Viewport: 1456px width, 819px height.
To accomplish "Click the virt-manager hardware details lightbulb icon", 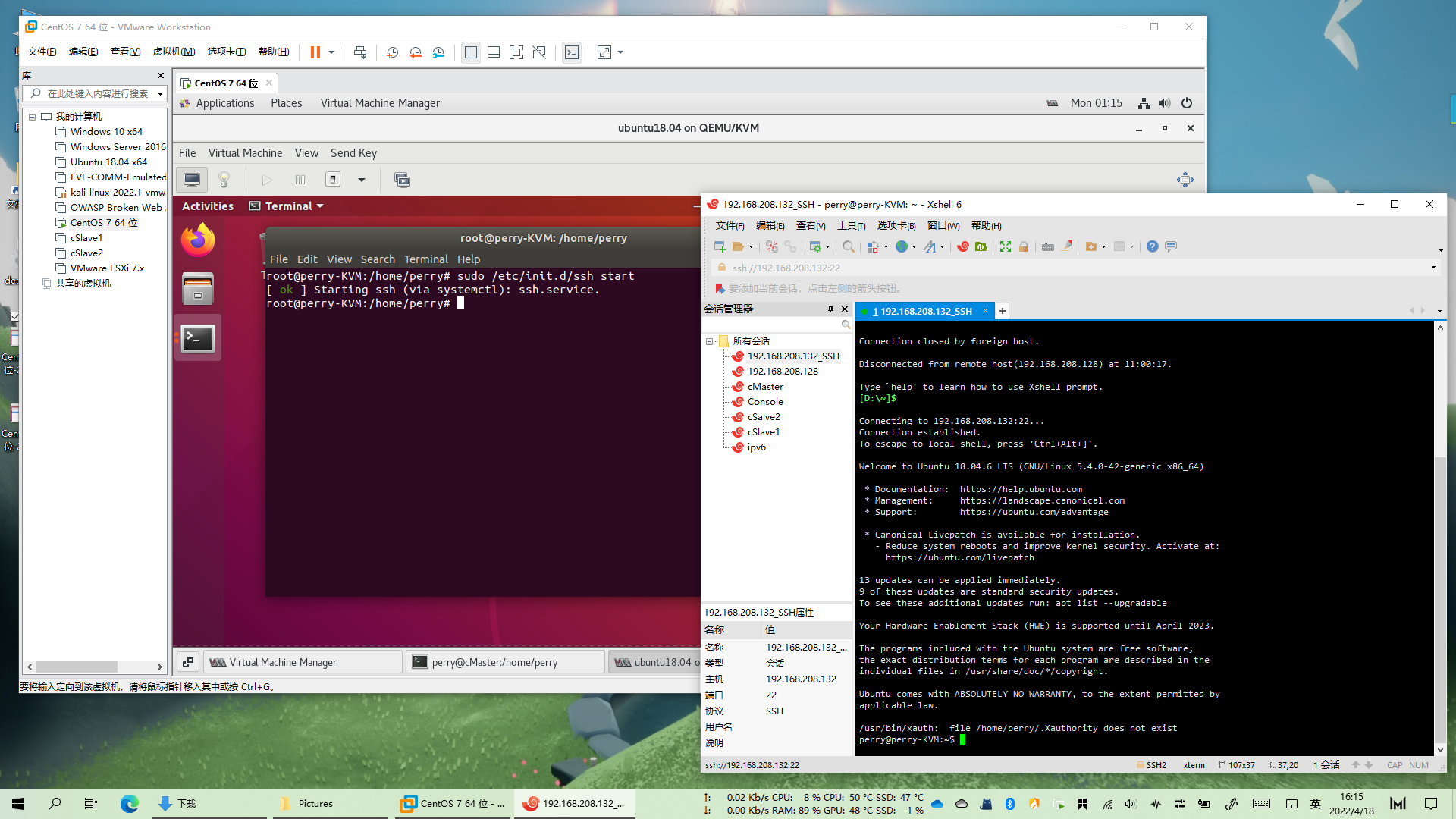I will [x=224, y=180].
